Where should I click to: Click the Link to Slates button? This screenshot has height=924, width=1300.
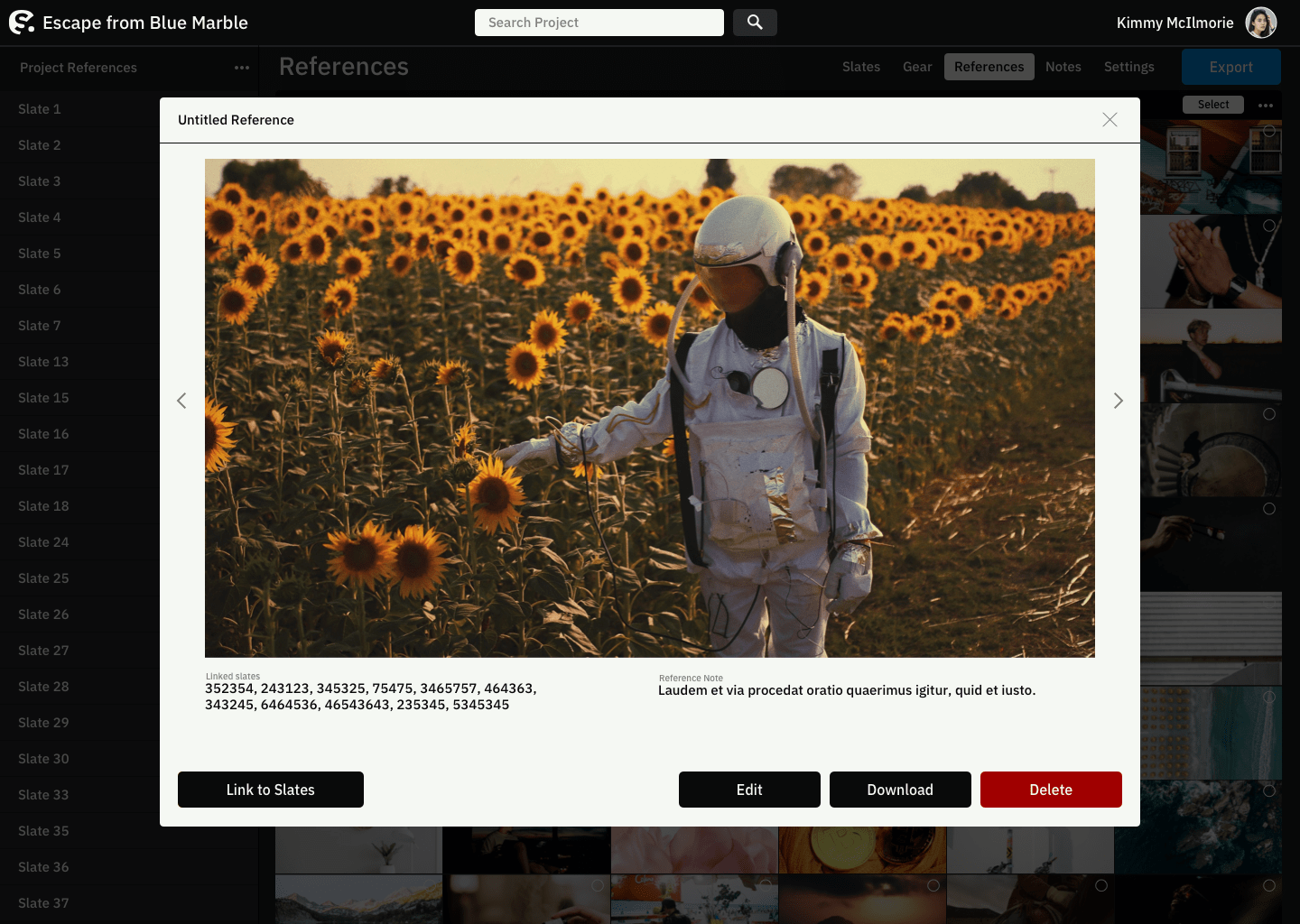[x=271, y=790]
